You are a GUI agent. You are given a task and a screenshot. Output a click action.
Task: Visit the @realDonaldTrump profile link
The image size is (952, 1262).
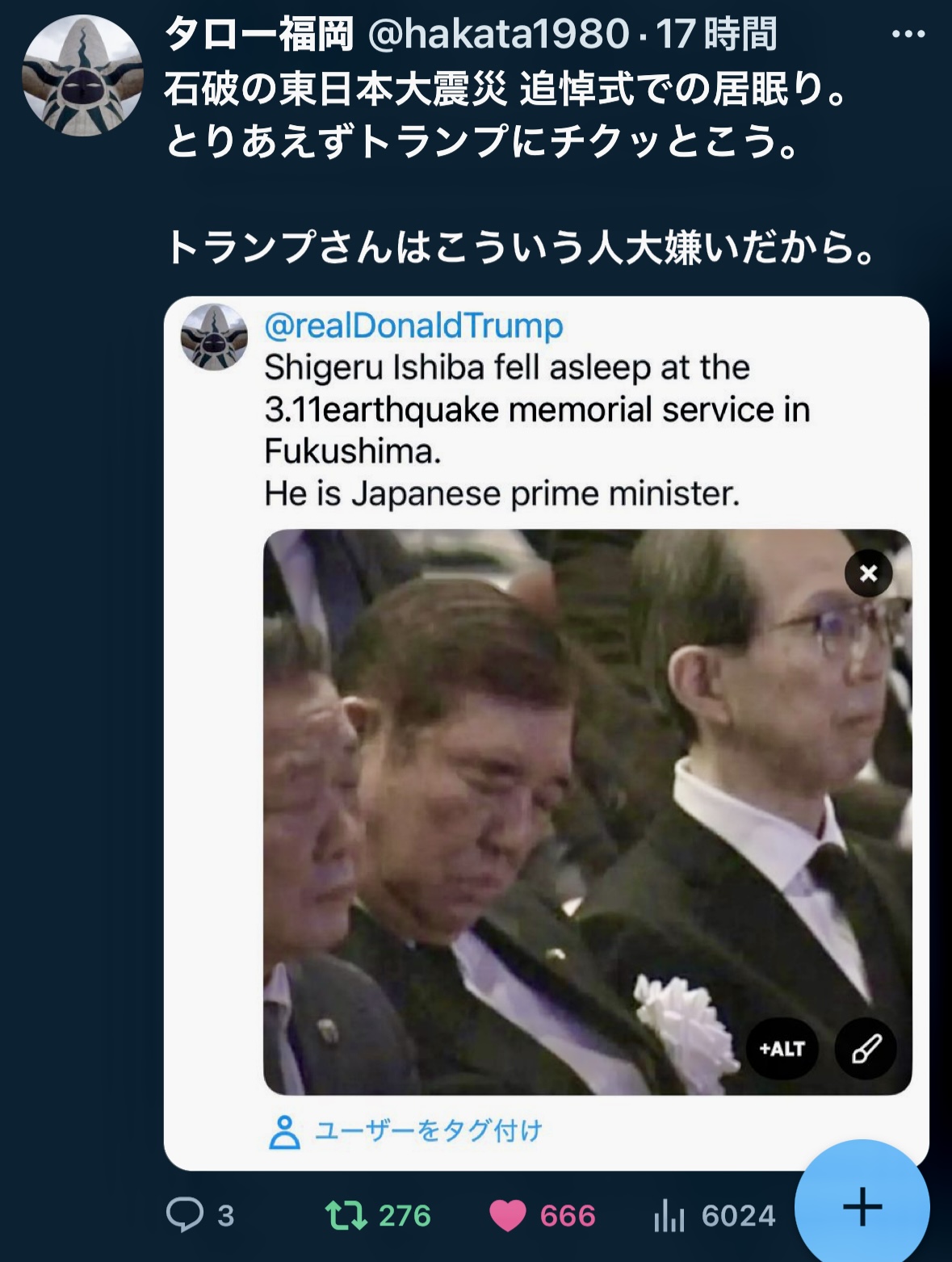point(413,326)
